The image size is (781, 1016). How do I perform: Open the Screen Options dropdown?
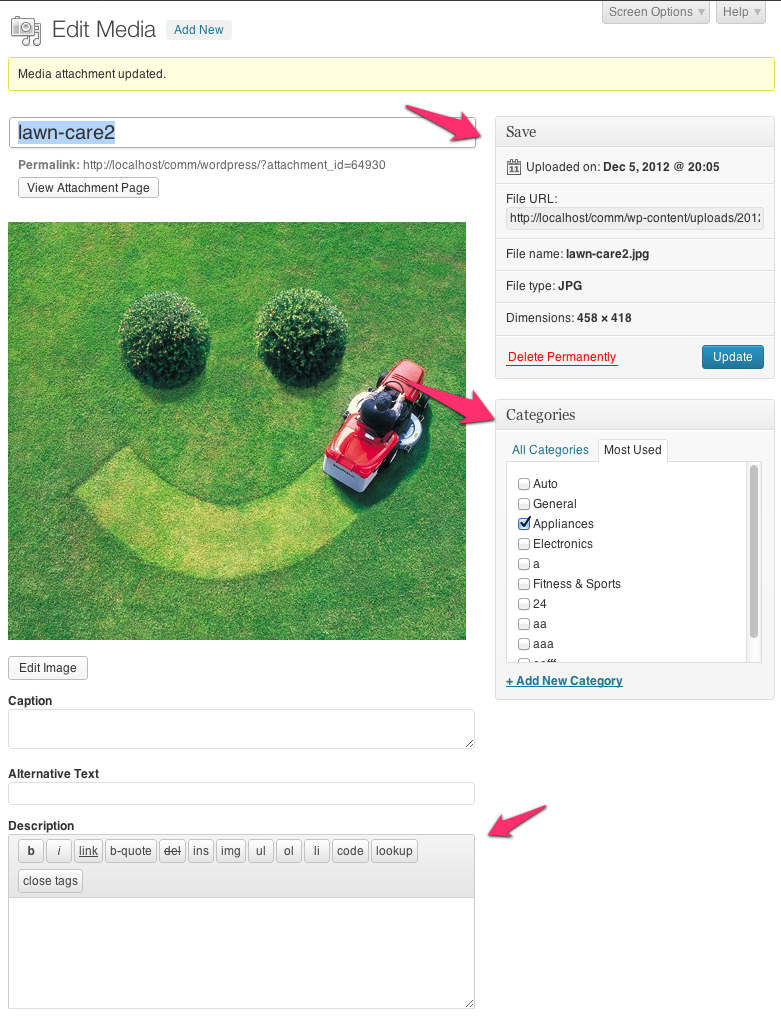point(656,12)
